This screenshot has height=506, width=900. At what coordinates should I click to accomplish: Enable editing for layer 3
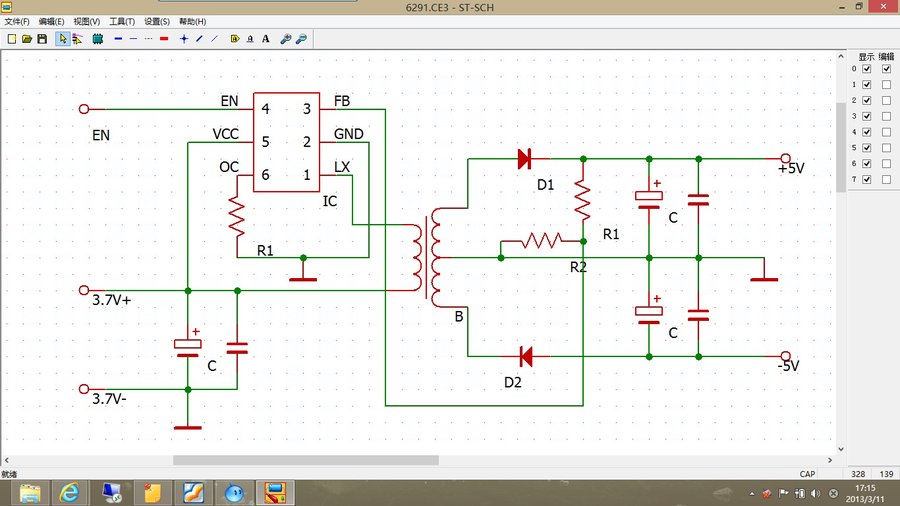[x=886, y=116]
